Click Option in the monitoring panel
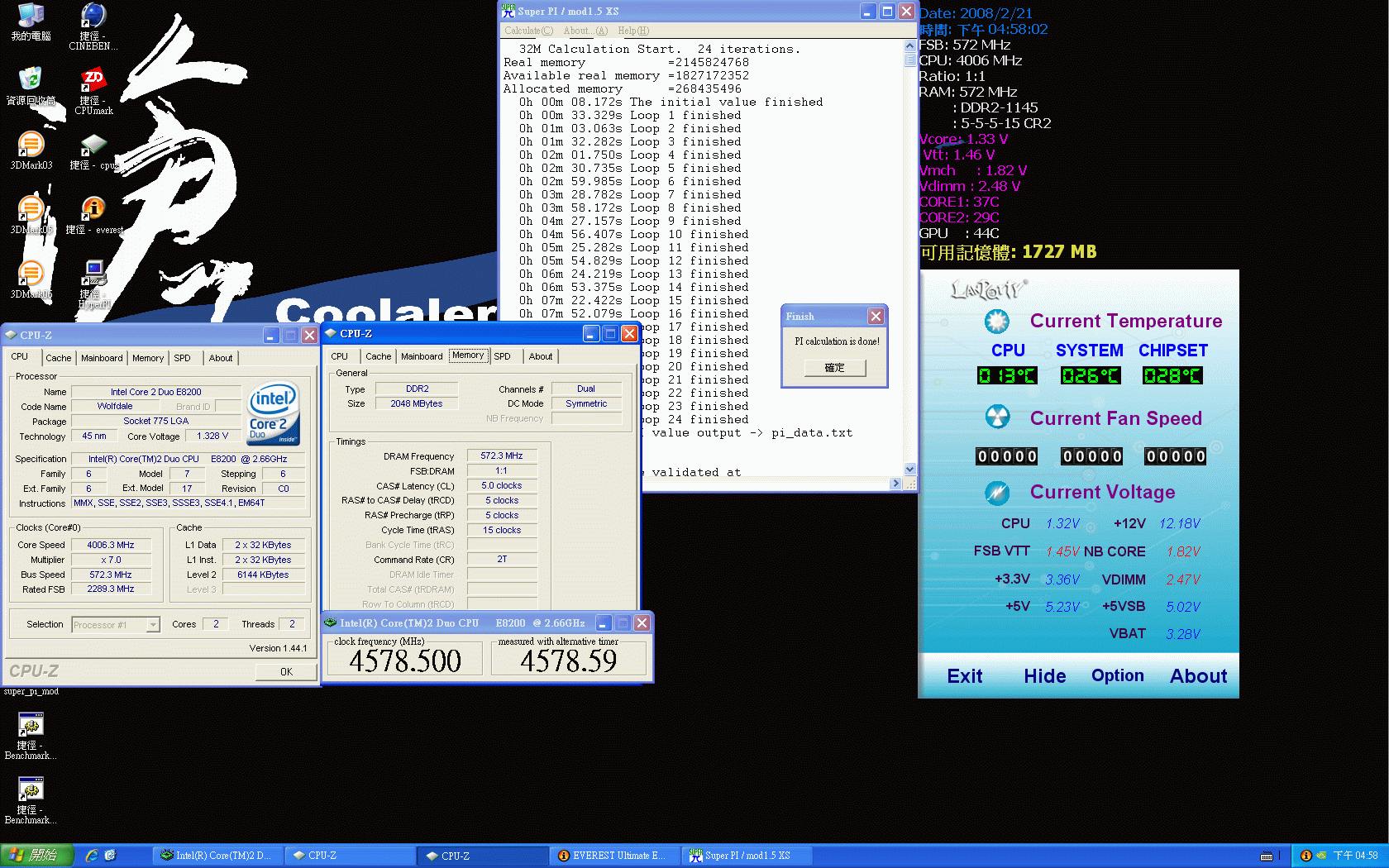Viewport: 1389px width, 868px height. (x=1117, y=675)
